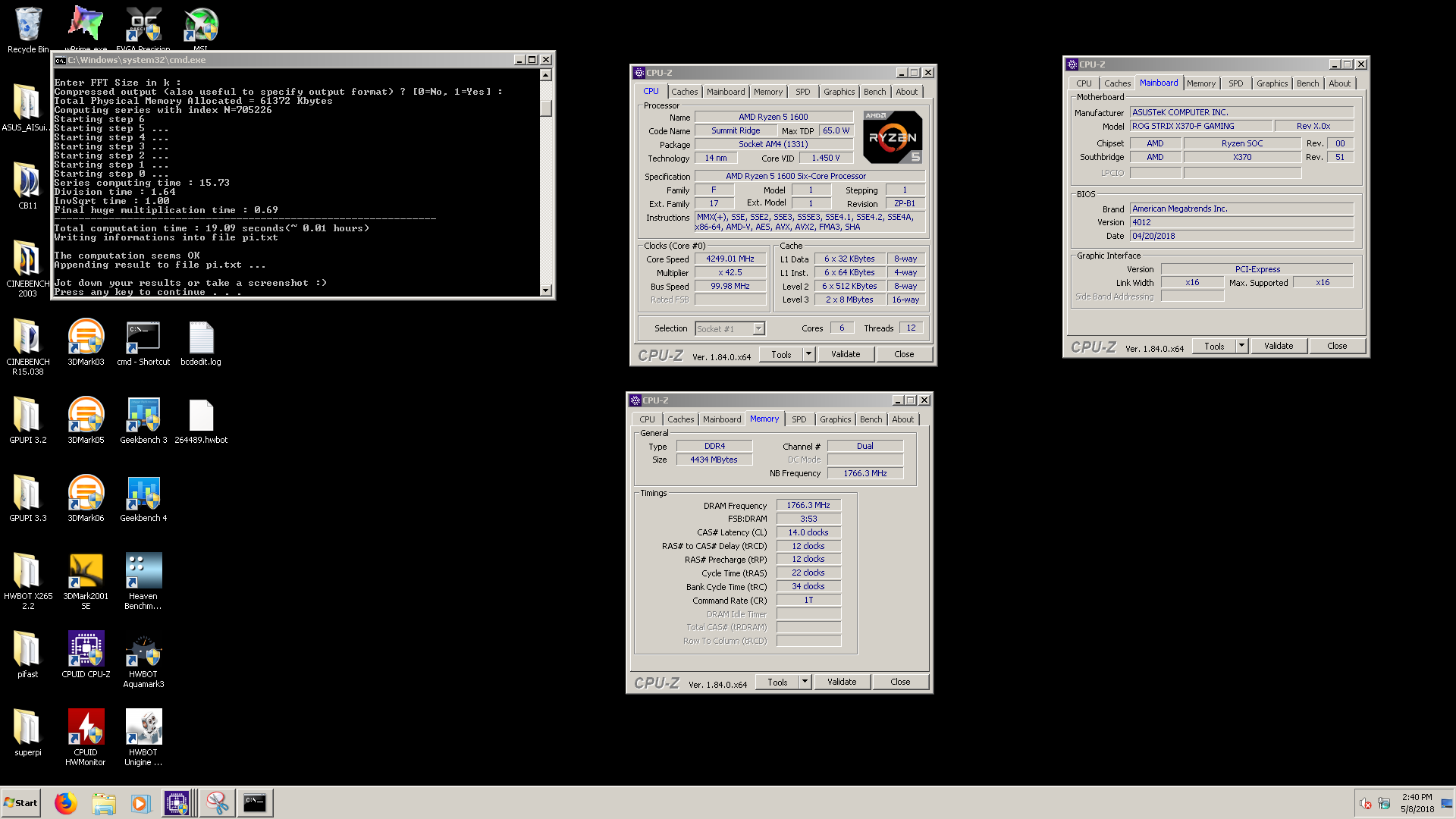Click the CAS# Latency value 14.0 clocks

point(808,532)
